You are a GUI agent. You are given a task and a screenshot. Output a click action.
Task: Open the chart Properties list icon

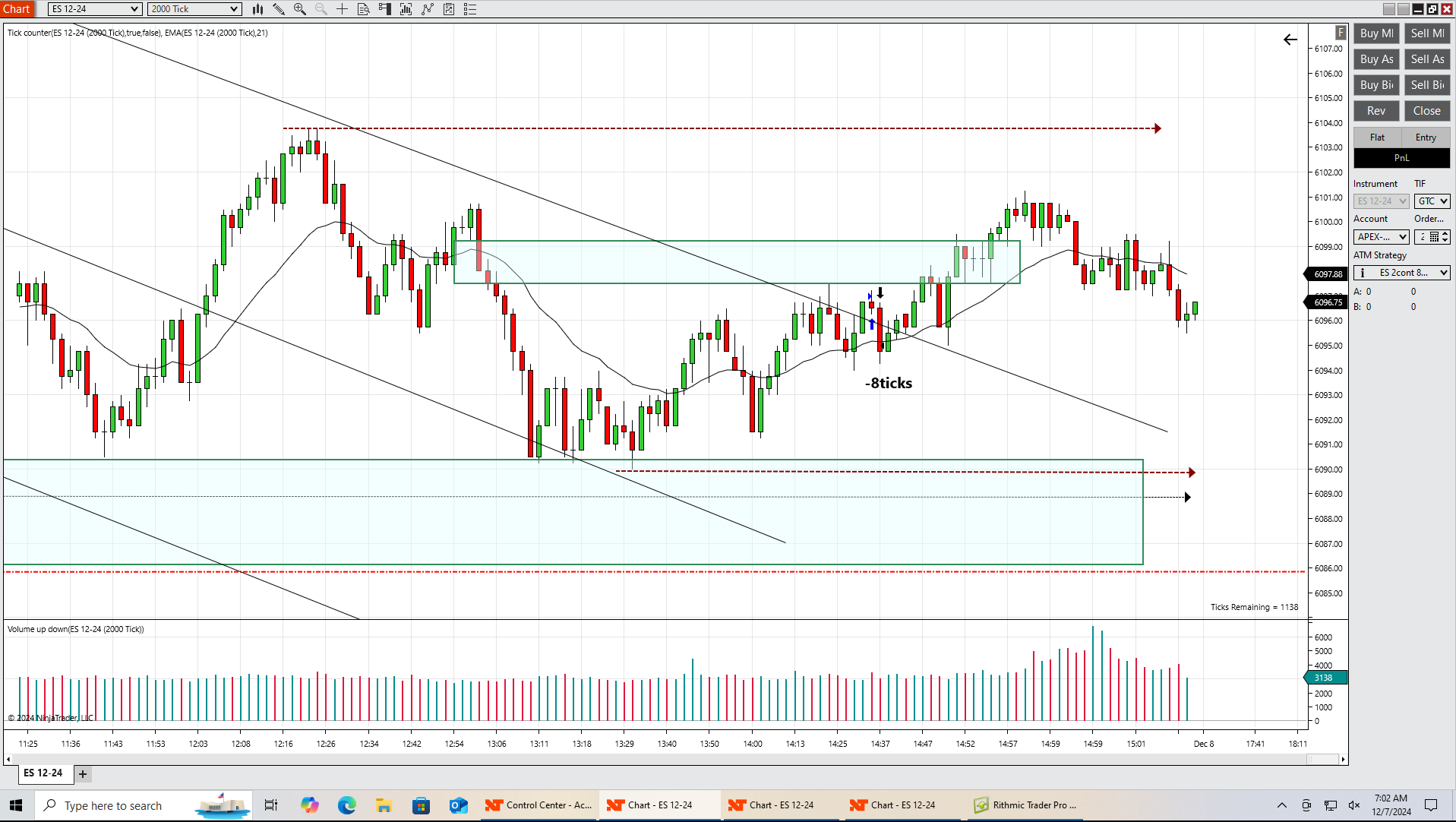[x=470, y=9]
